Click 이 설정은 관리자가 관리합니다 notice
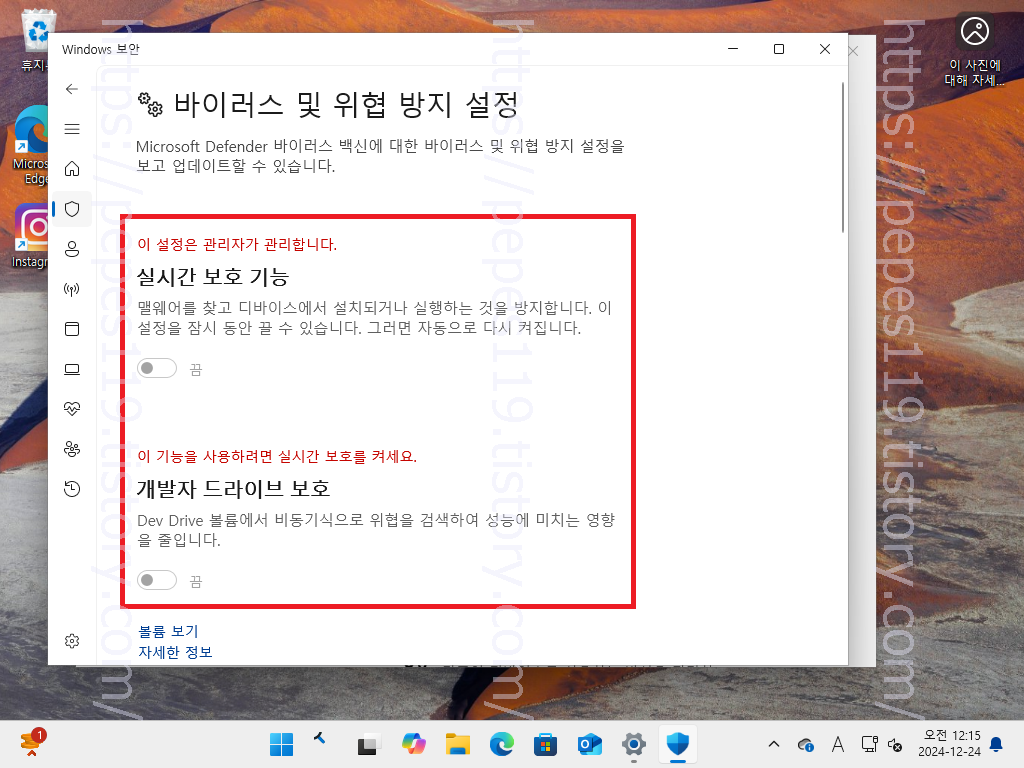This screenshot has height=768, width=1024. pyautogui.click(x=237, y=244)
